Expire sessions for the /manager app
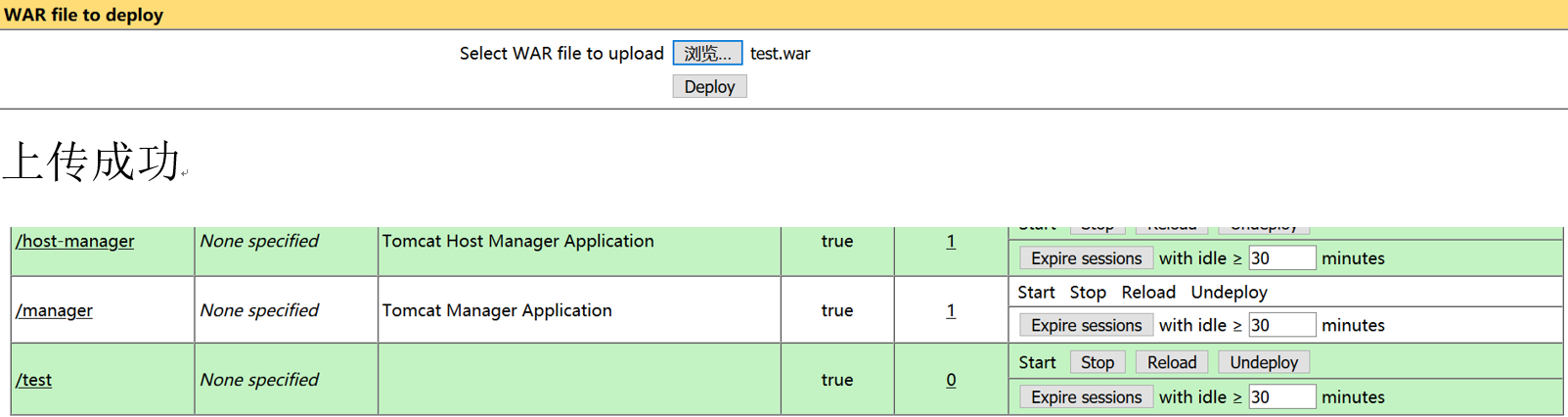This screenshot has width=1568, height=417. 1086,325
